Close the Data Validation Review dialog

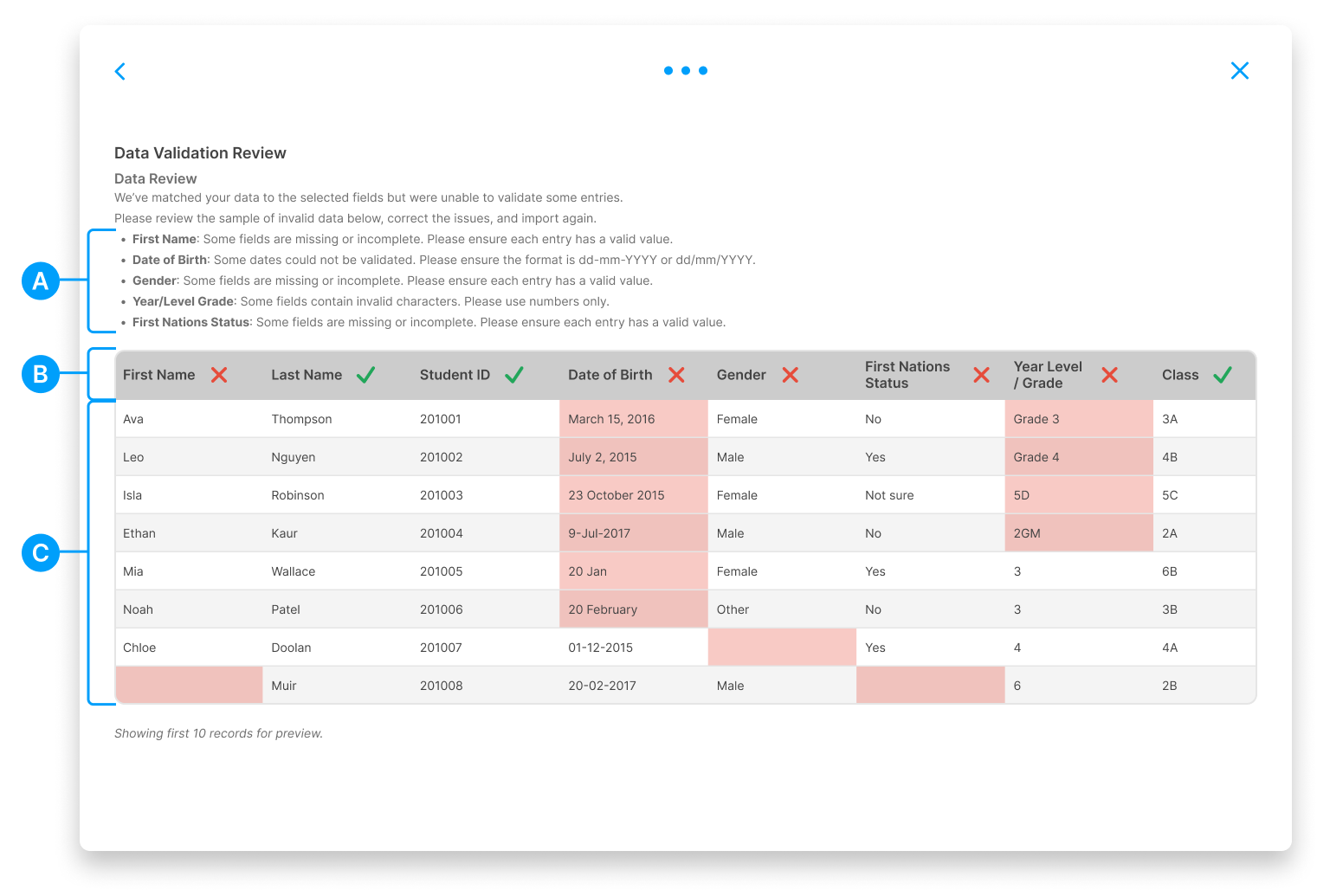[x=1240, y=70]
